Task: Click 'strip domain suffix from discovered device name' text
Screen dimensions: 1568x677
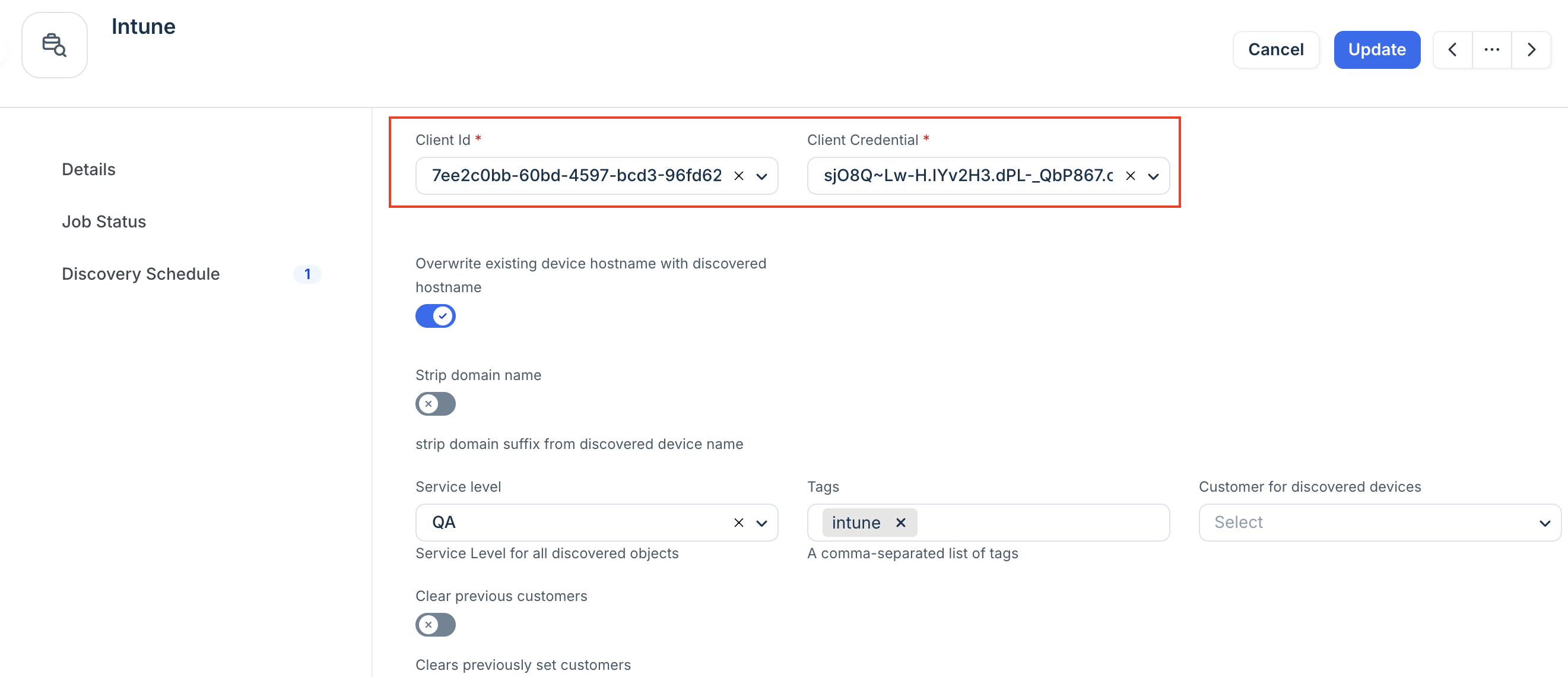Action: [x=579, y=444]
